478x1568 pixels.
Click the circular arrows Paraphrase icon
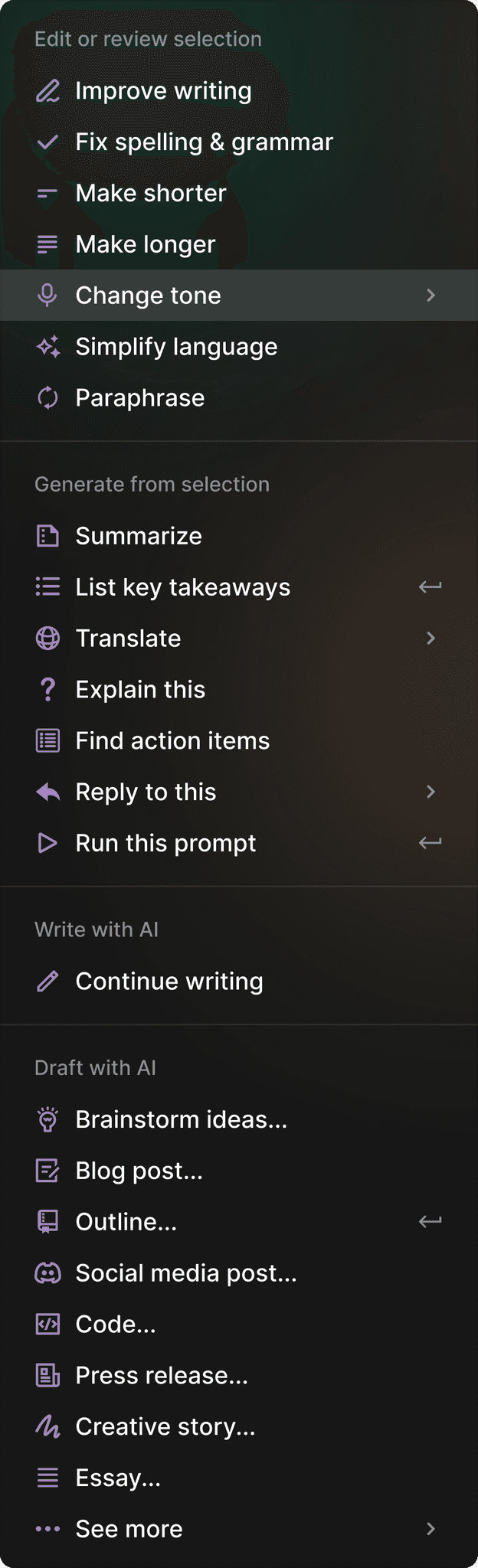tap(47, 397)
